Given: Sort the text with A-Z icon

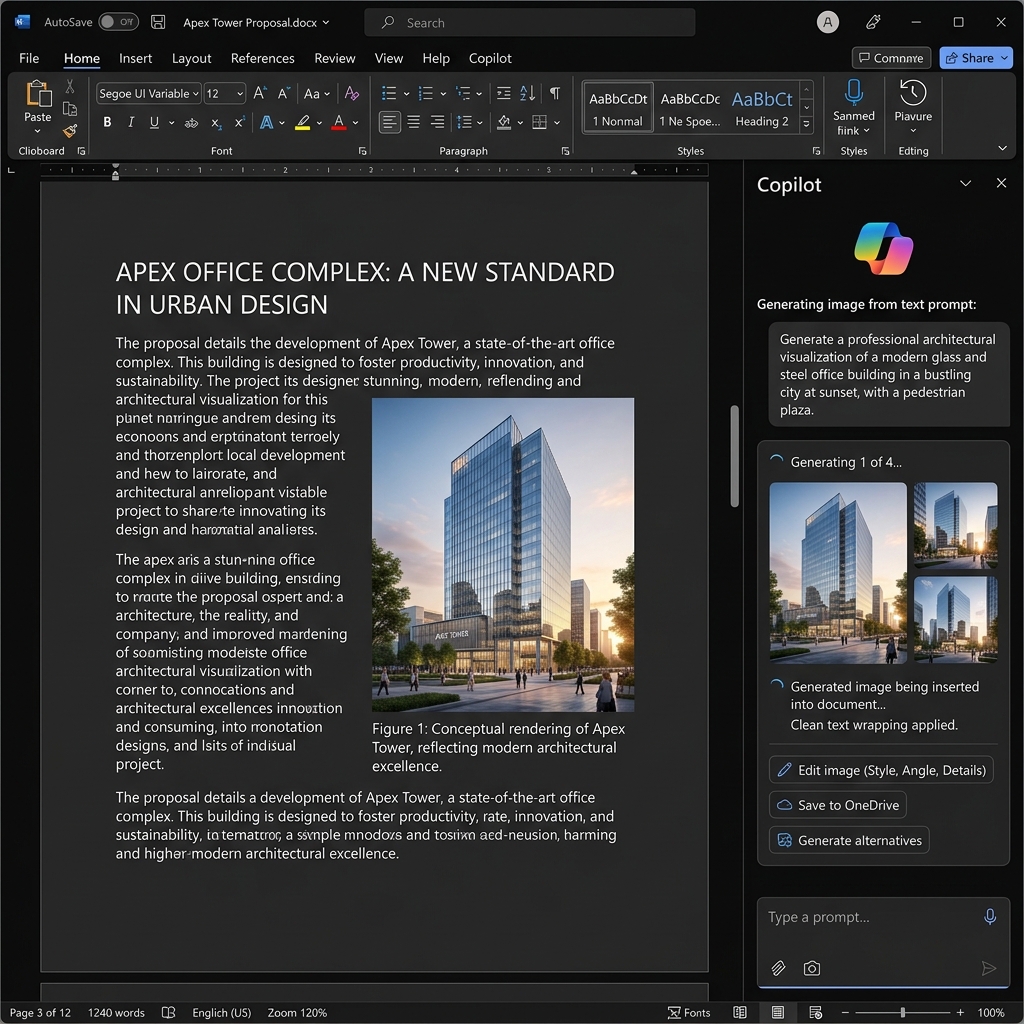Looking at the screenshot, I should (x=525, y=92).
